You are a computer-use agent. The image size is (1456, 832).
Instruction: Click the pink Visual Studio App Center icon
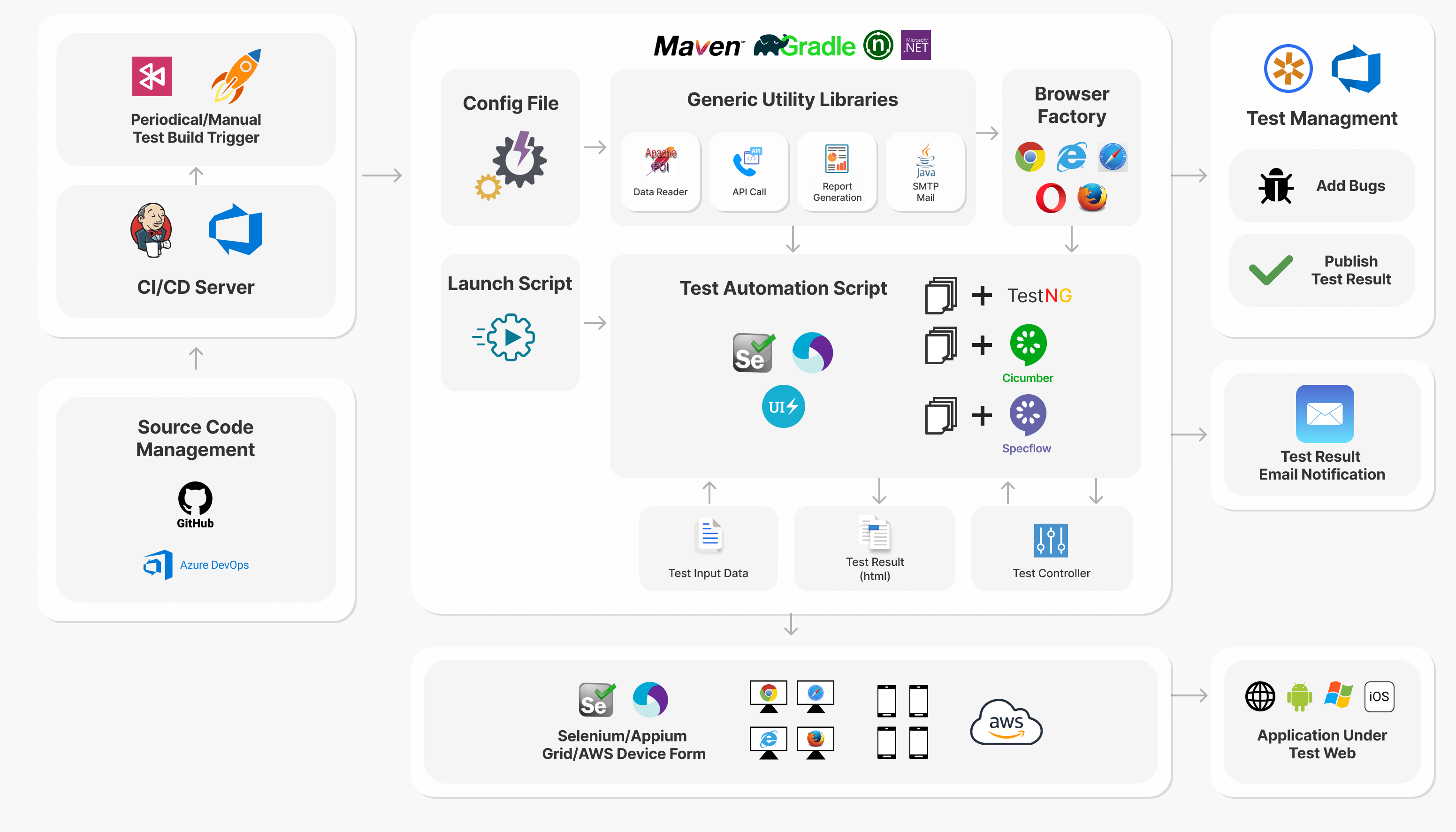(x=152, y=76)
